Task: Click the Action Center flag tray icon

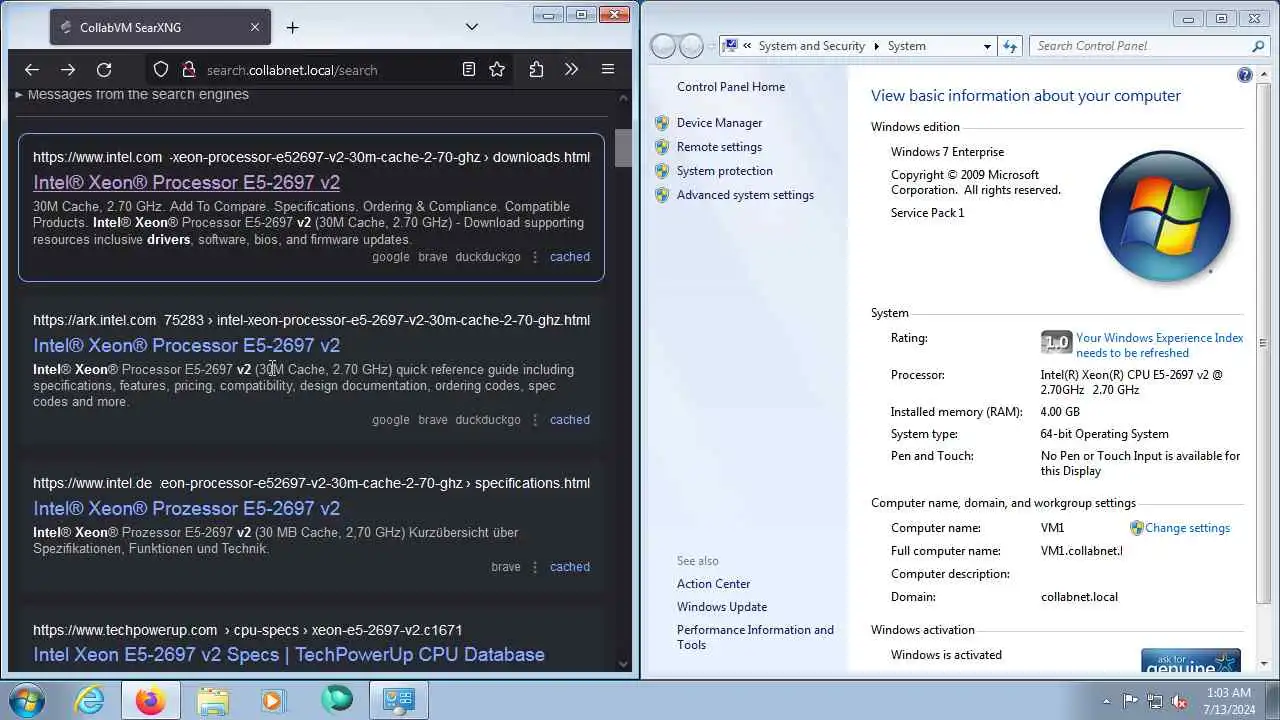Action: [x=1131, y=701]
